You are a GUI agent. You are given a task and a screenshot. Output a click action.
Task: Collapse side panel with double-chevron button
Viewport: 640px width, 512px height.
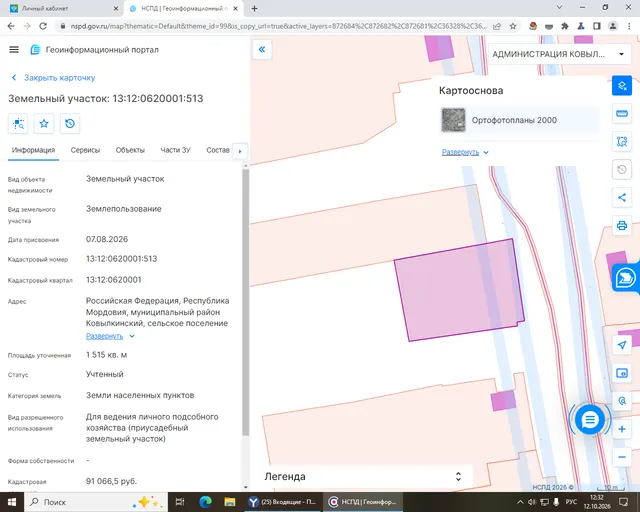coord(262,49)
